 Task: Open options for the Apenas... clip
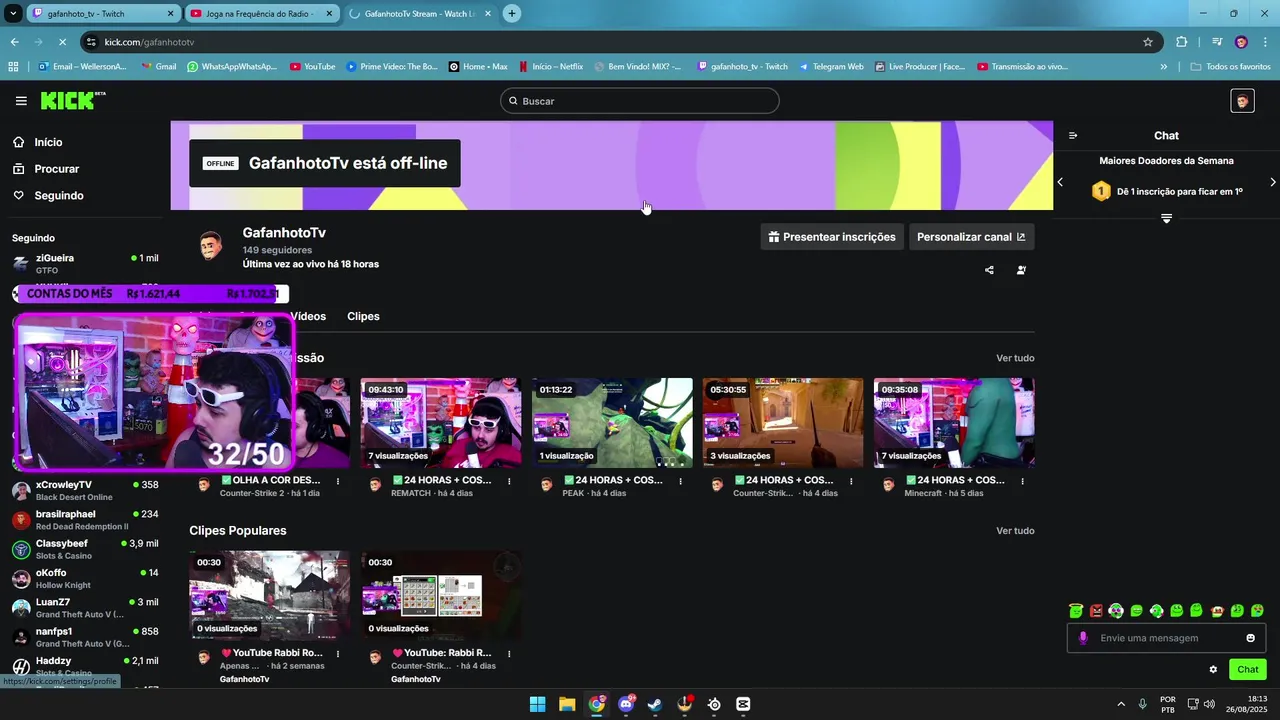coord(338,654)
